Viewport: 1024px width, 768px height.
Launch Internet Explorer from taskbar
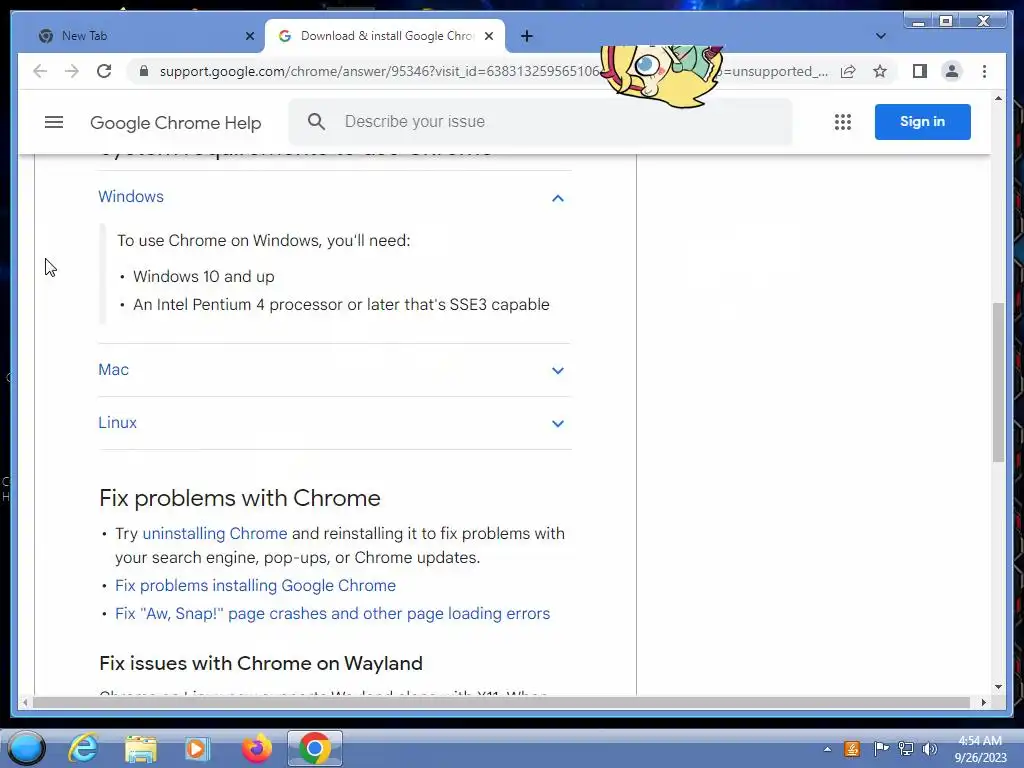[84, 748]
